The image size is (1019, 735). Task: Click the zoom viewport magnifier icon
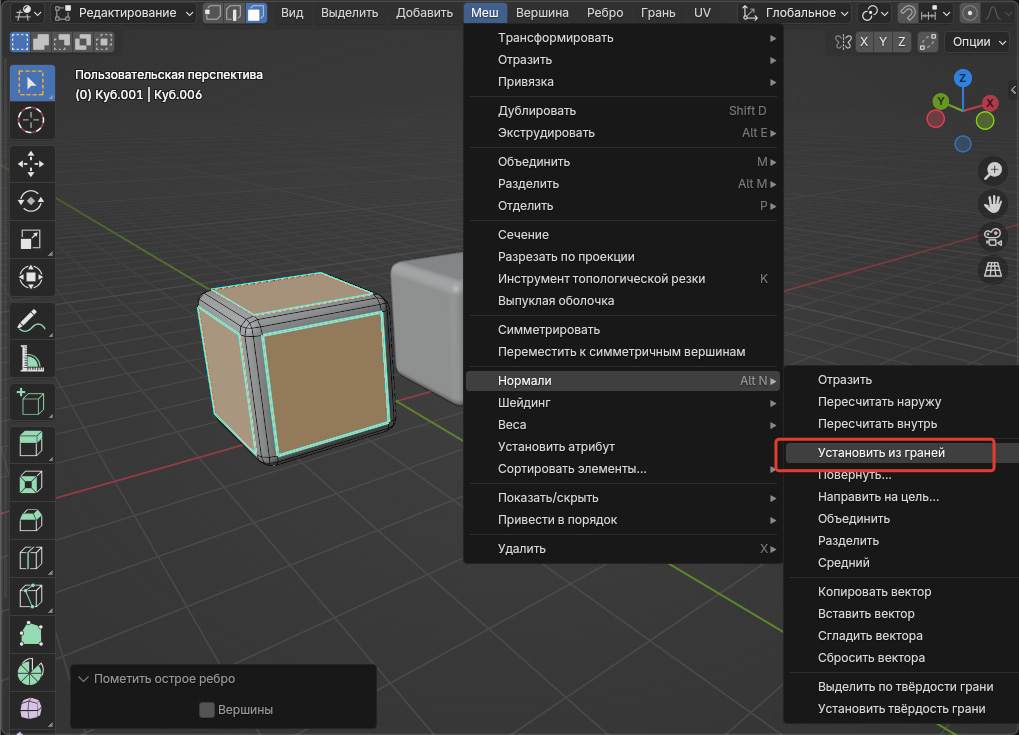click(x=992, y=171)
